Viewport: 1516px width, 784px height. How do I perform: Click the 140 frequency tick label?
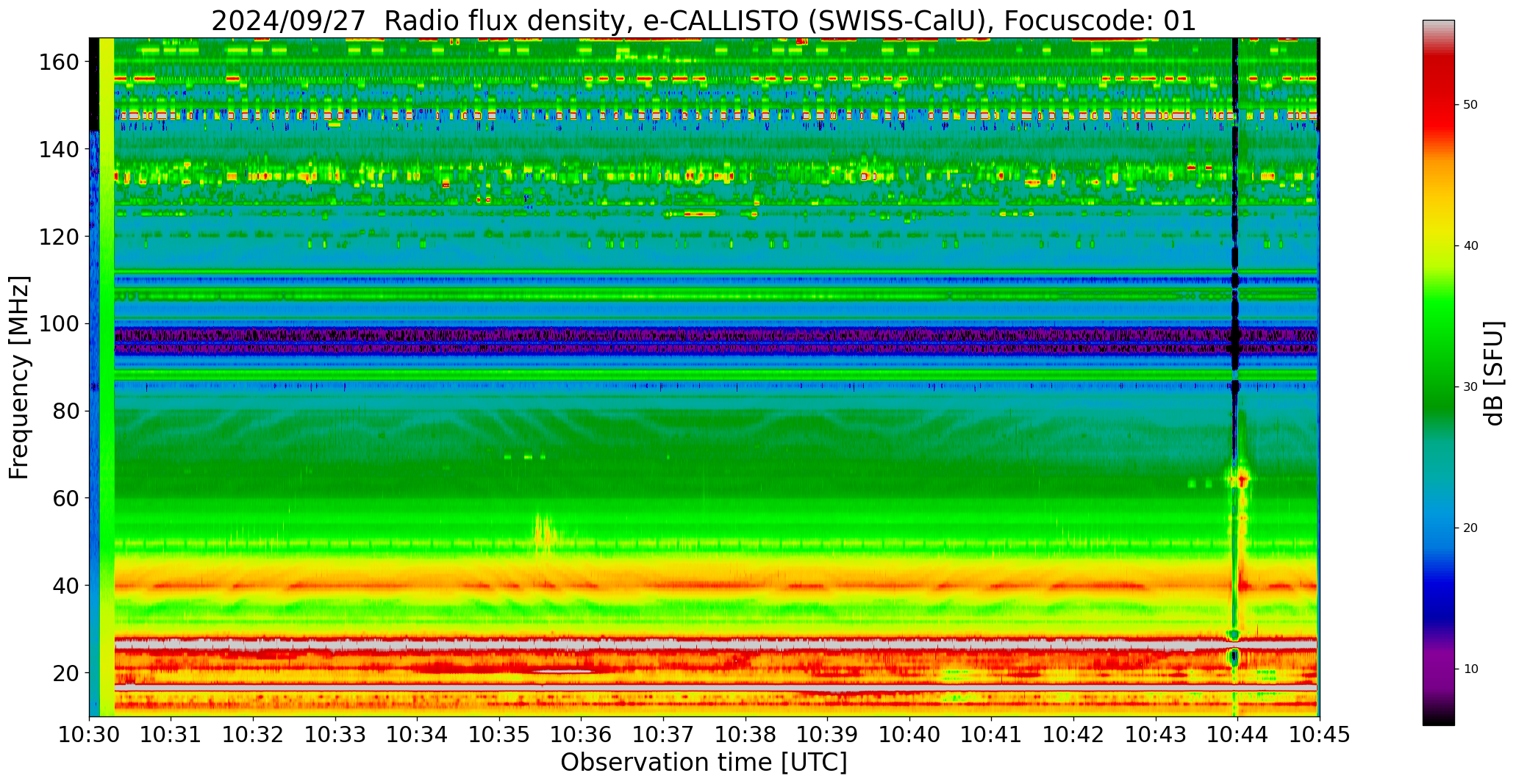click(58, 149)
